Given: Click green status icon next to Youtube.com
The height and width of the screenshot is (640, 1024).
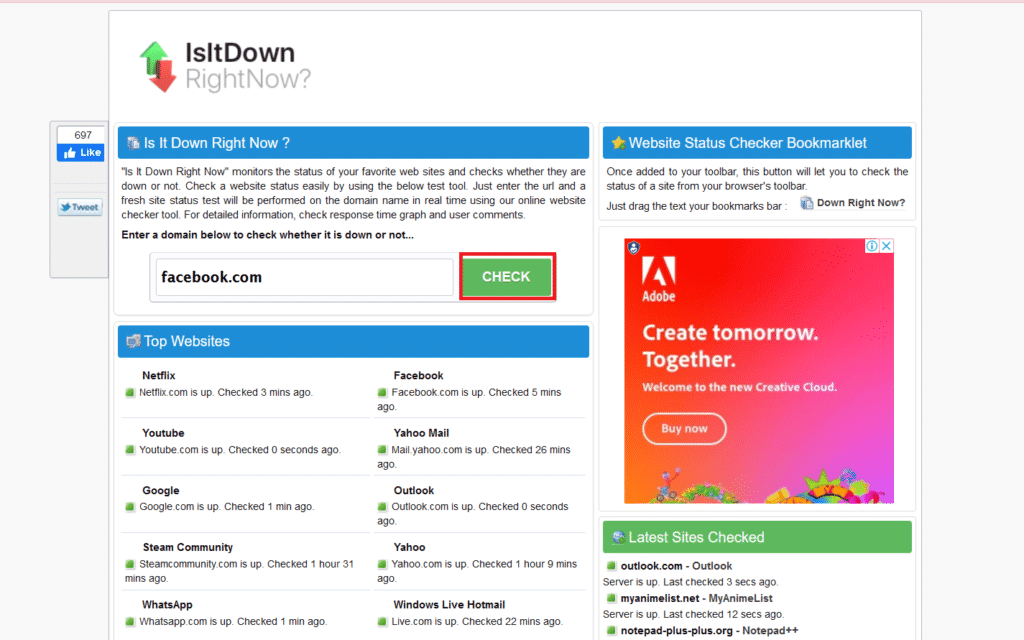Looking at the screenshot, I should tap(130, 450).
